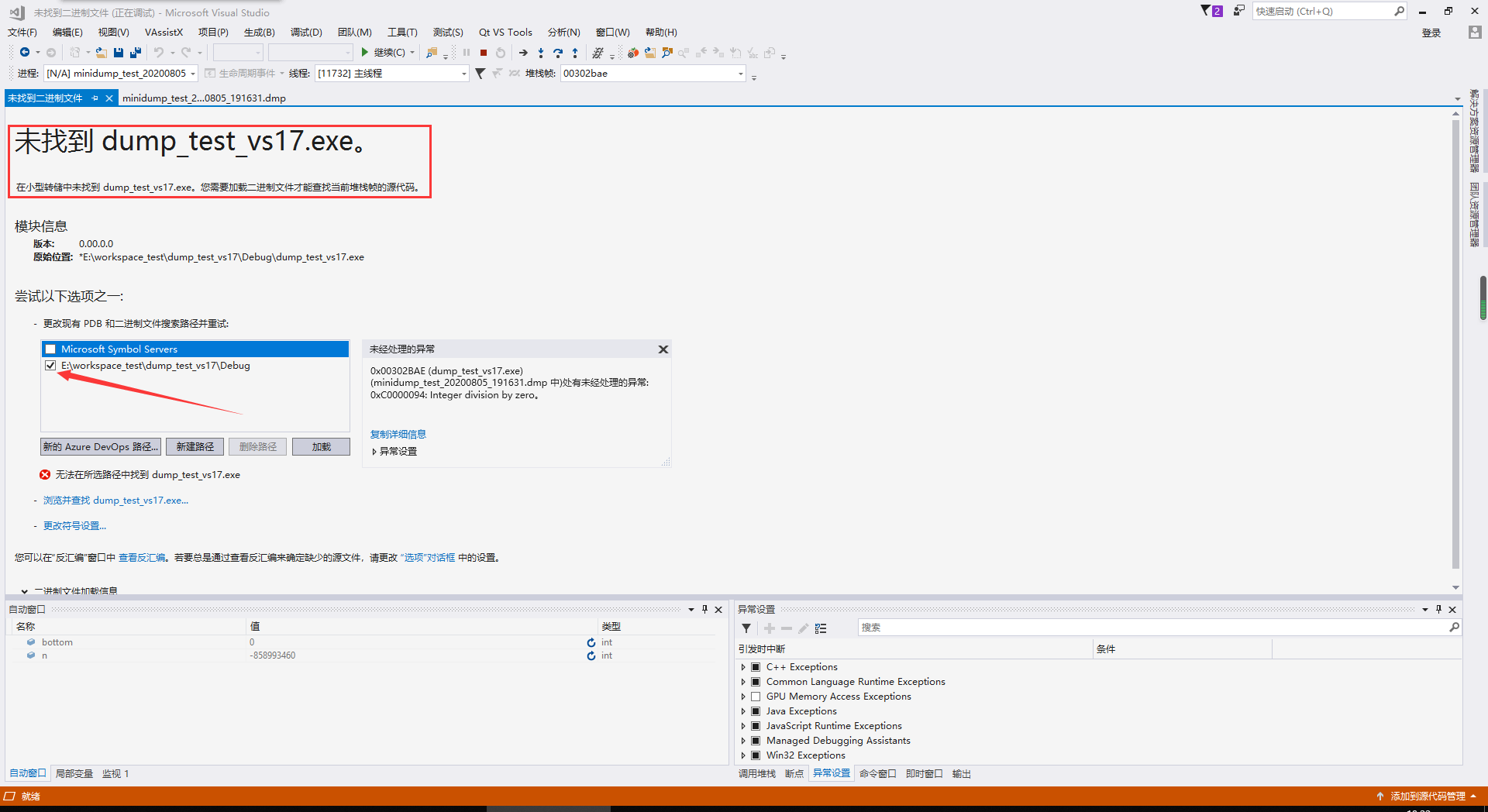Viewport: 1488px width, 812px height.
Task: Refresh value for n variable
Action: [591, 655]
